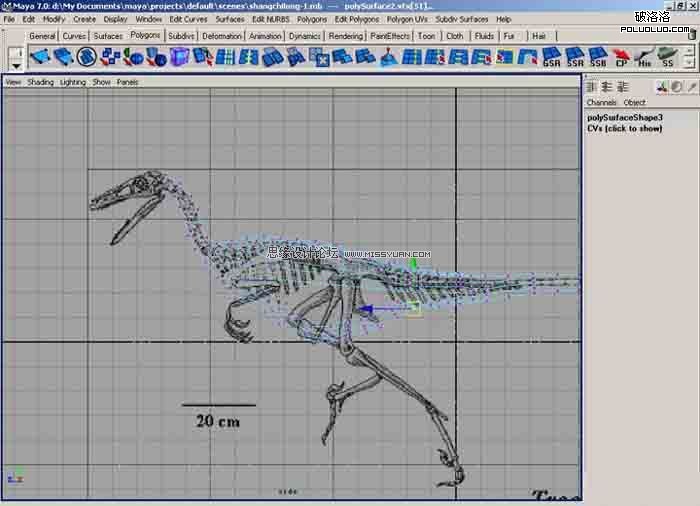Click the SS shelf icon
This screenshot has width=700, height=506.
click(668, 58)
